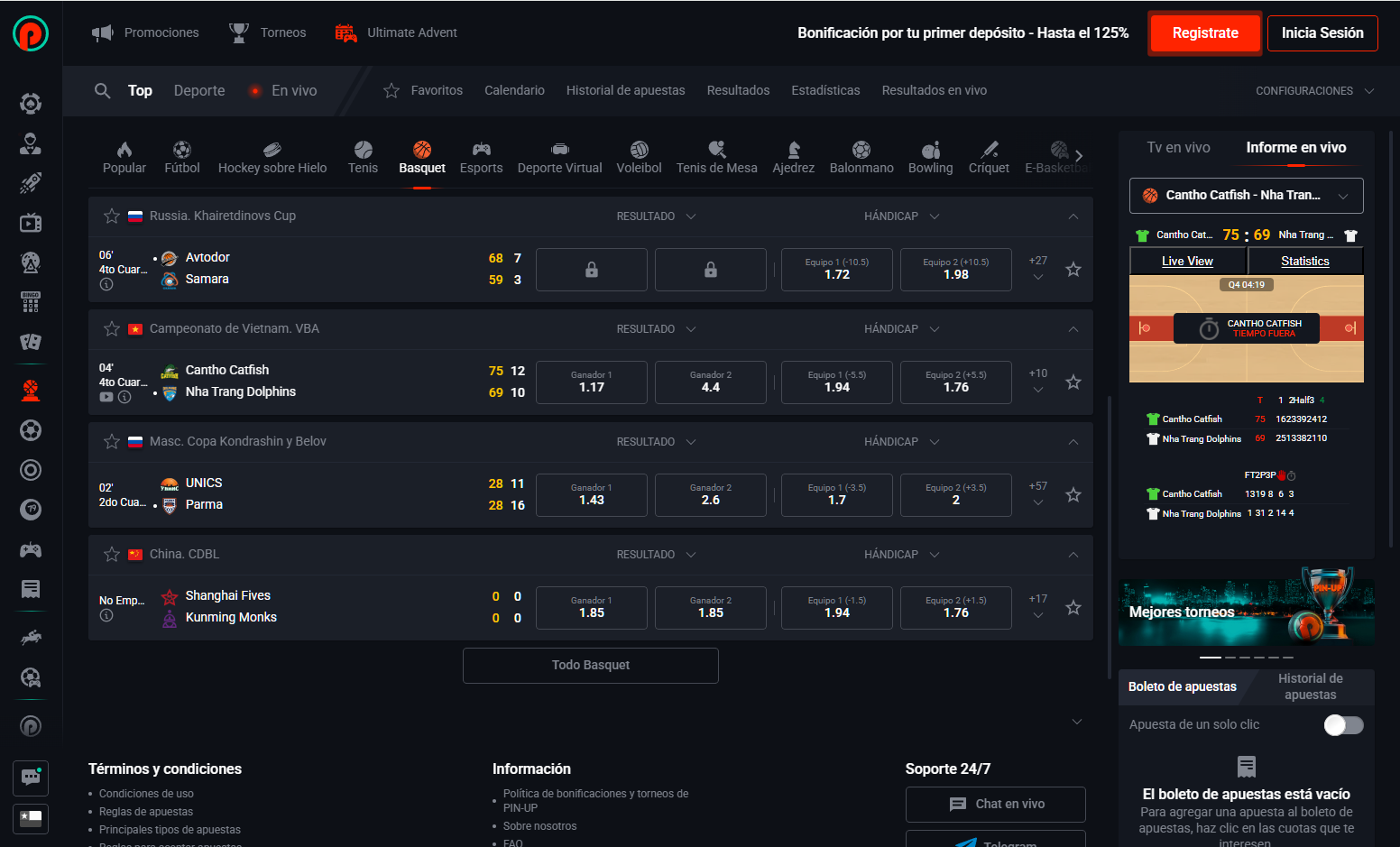Viewport: 1400px width, 847px height.
Task: Favorite the Russia Khairetdinovs Cup league
Action: pos(112,216)
